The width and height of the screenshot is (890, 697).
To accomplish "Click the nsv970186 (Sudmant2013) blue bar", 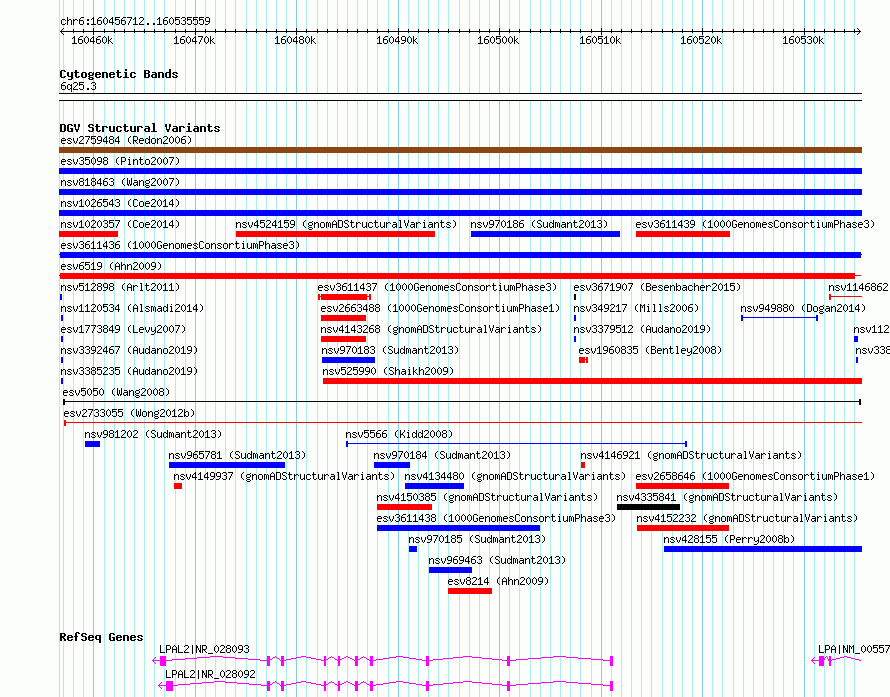I will coord(545,234).
